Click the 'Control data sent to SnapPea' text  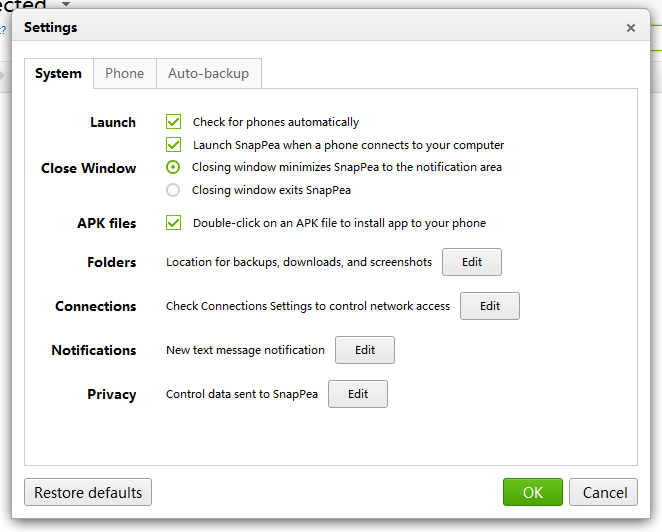click(242, 394)
